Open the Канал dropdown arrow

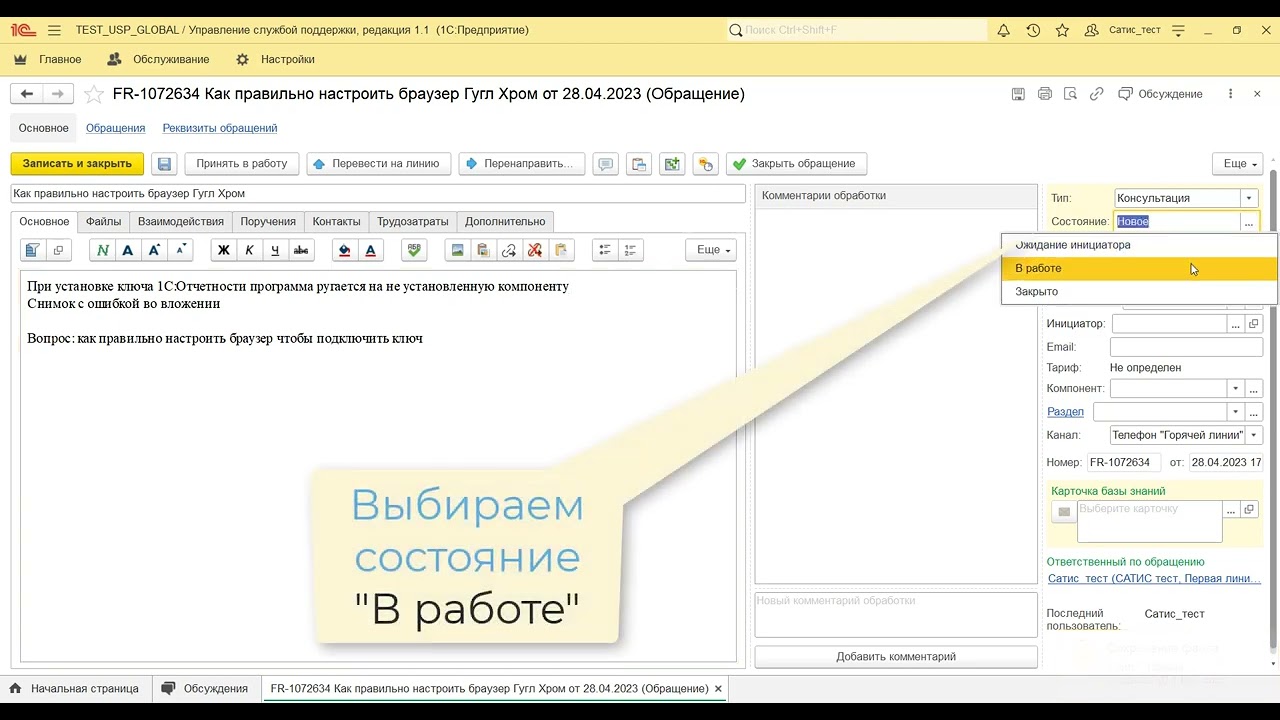click(1254, 435)
